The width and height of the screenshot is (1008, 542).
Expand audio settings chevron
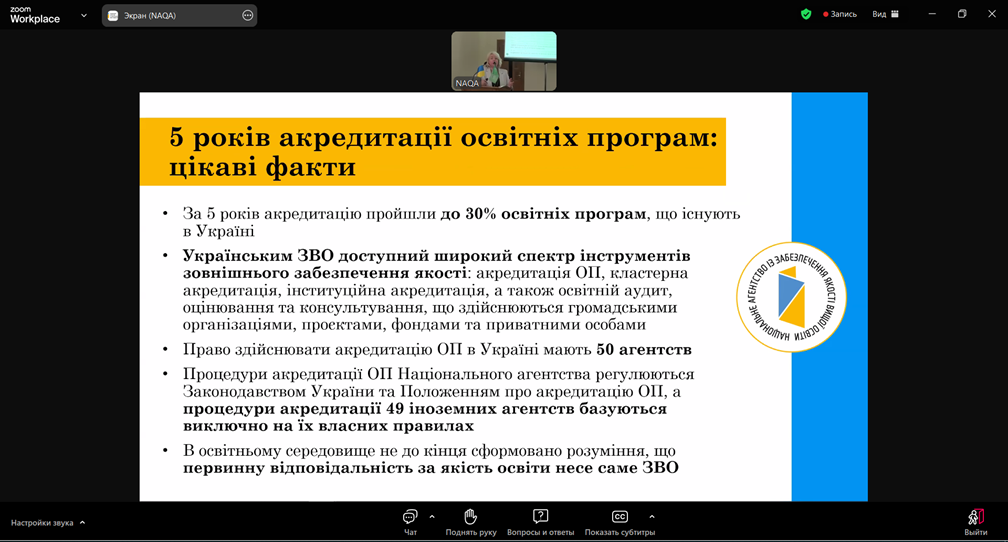[x=82, y=523]
